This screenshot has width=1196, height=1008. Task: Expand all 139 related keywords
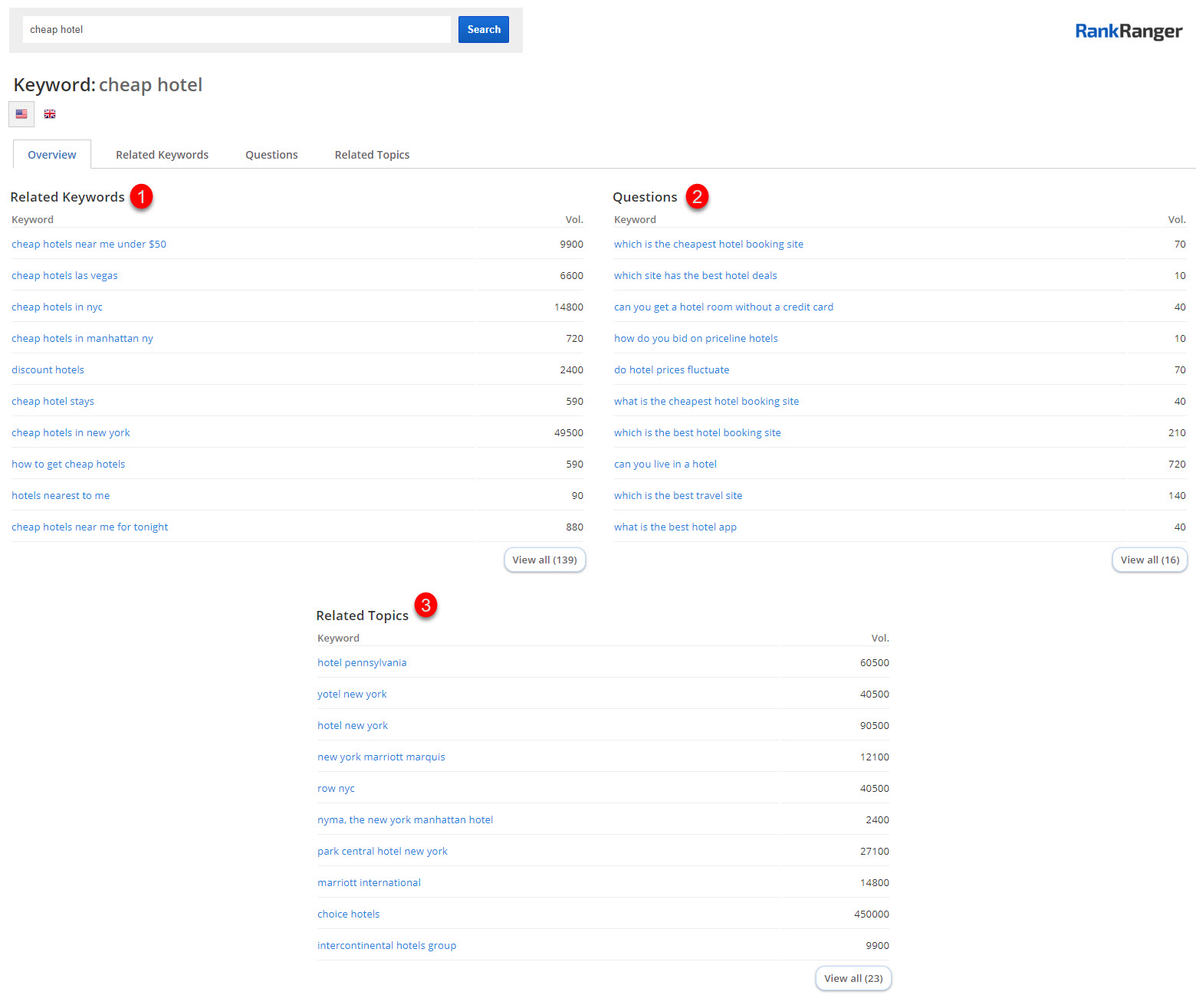(544, 560)
